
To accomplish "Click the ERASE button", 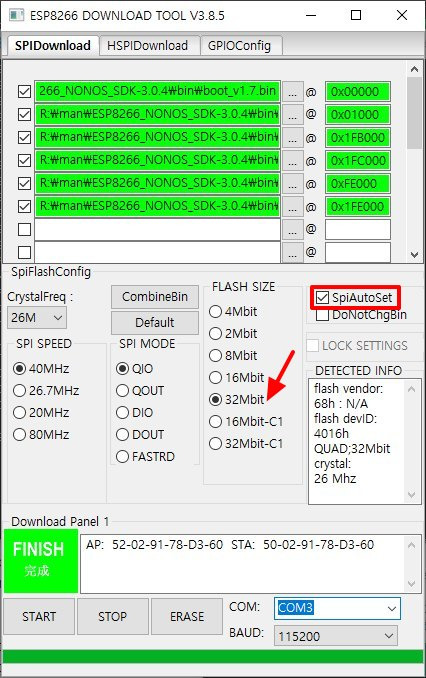I will pyautogui.click(x=187, y=616).
